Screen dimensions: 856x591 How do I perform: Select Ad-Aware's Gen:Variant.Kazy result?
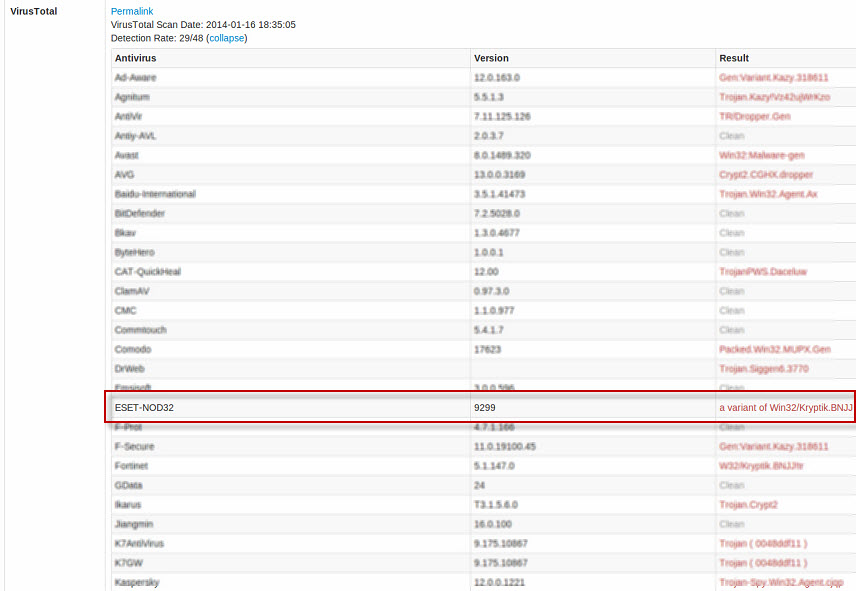coord(774,77)
